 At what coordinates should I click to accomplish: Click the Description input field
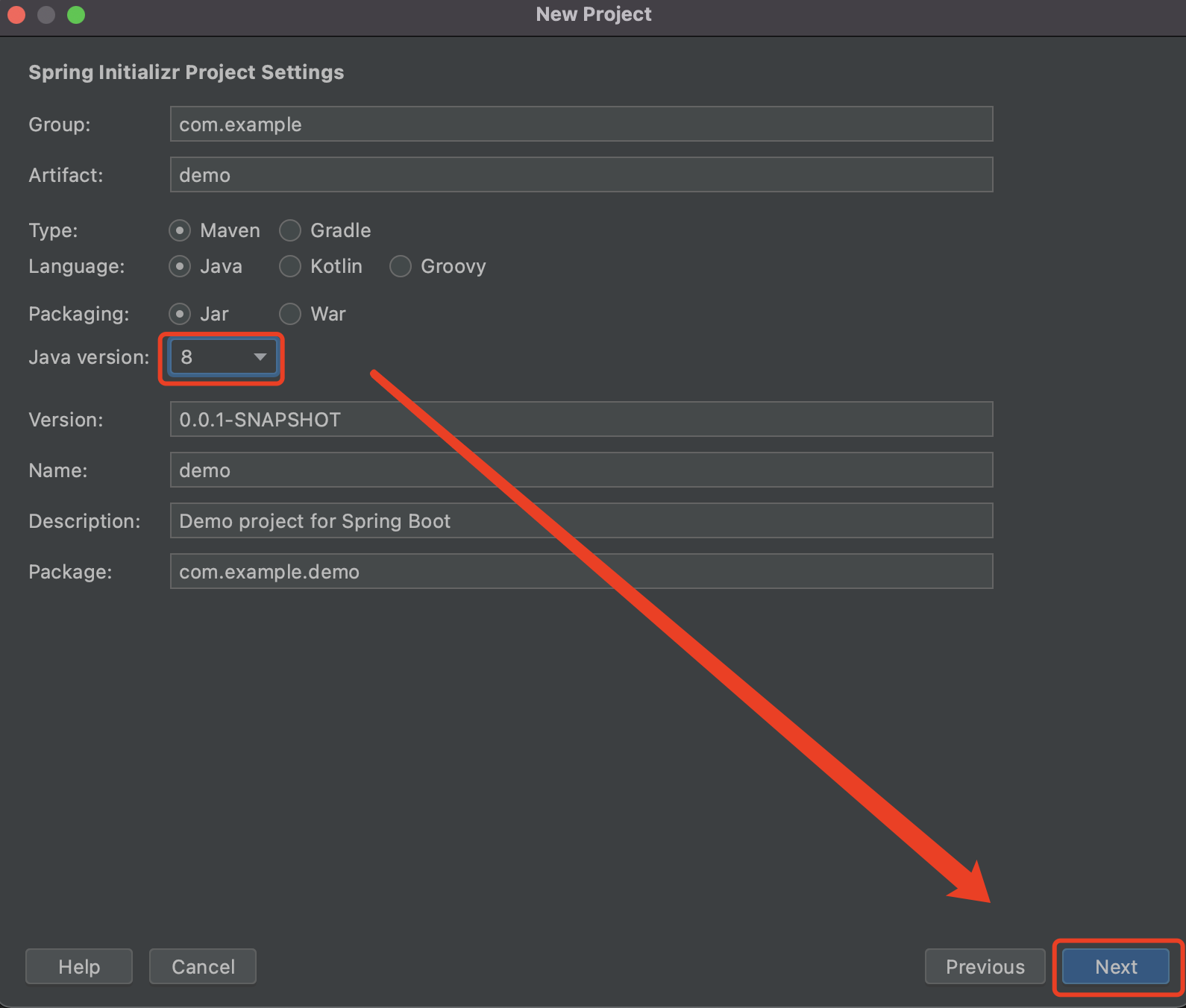point(581,520)
